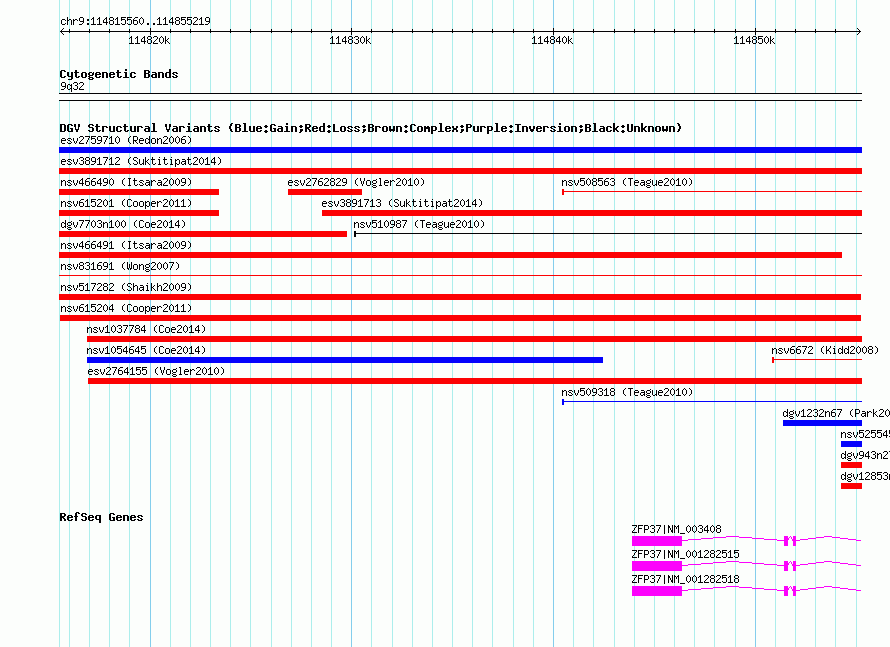
Task: Click the 114840k ruler tick label
Action: (x=552, y=40)
